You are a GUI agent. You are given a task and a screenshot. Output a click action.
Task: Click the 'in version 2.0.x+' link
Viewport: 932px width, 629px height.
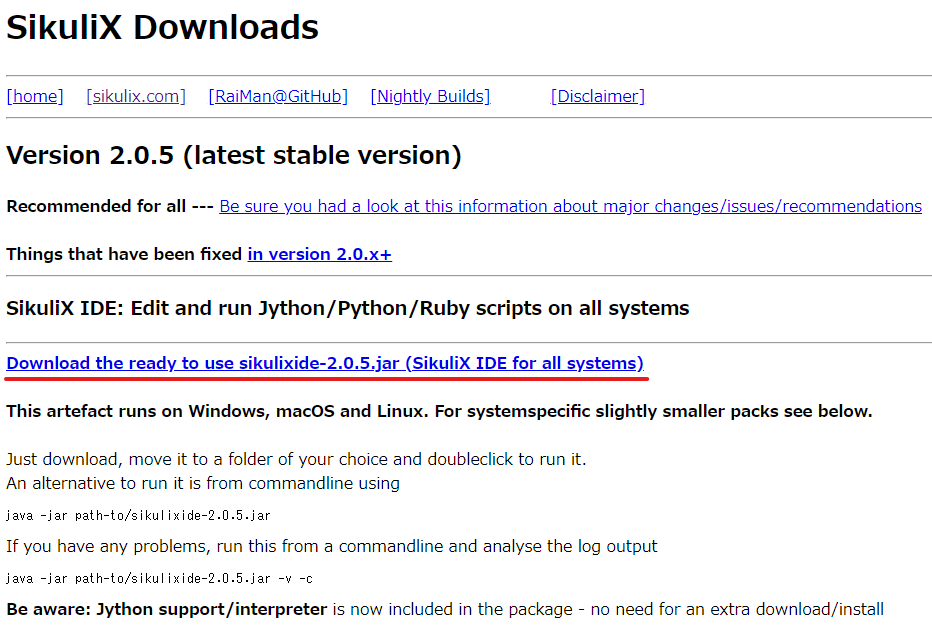pyautogui.click(x=319, y=254)
